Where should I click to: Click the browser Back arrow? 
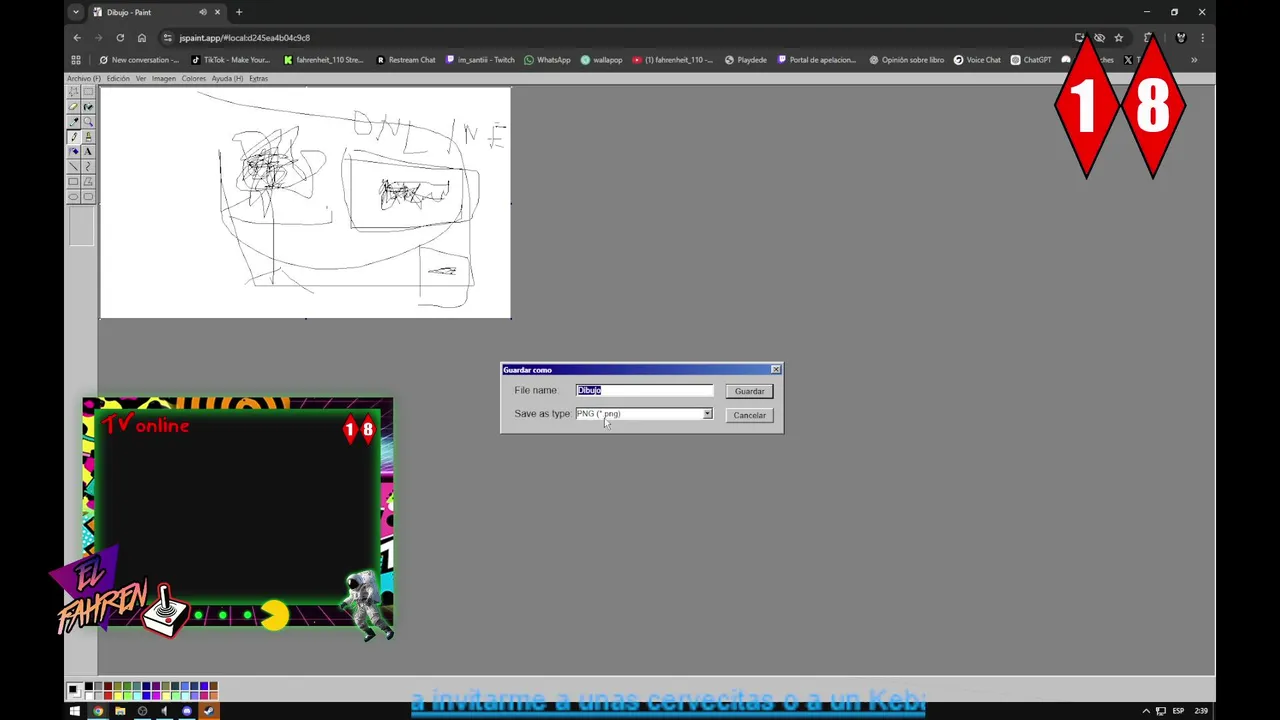[77, 38]
